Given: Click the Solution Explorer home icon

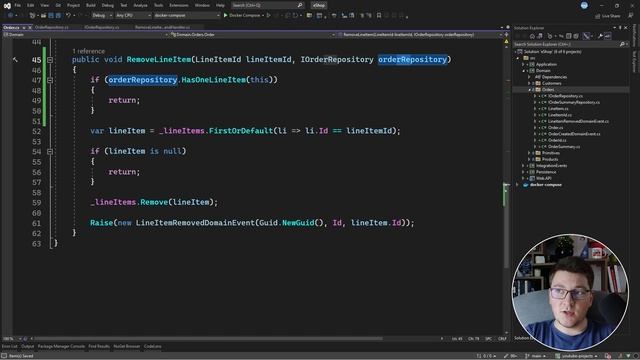Looking at the screenshot, I should pos(532,36).
